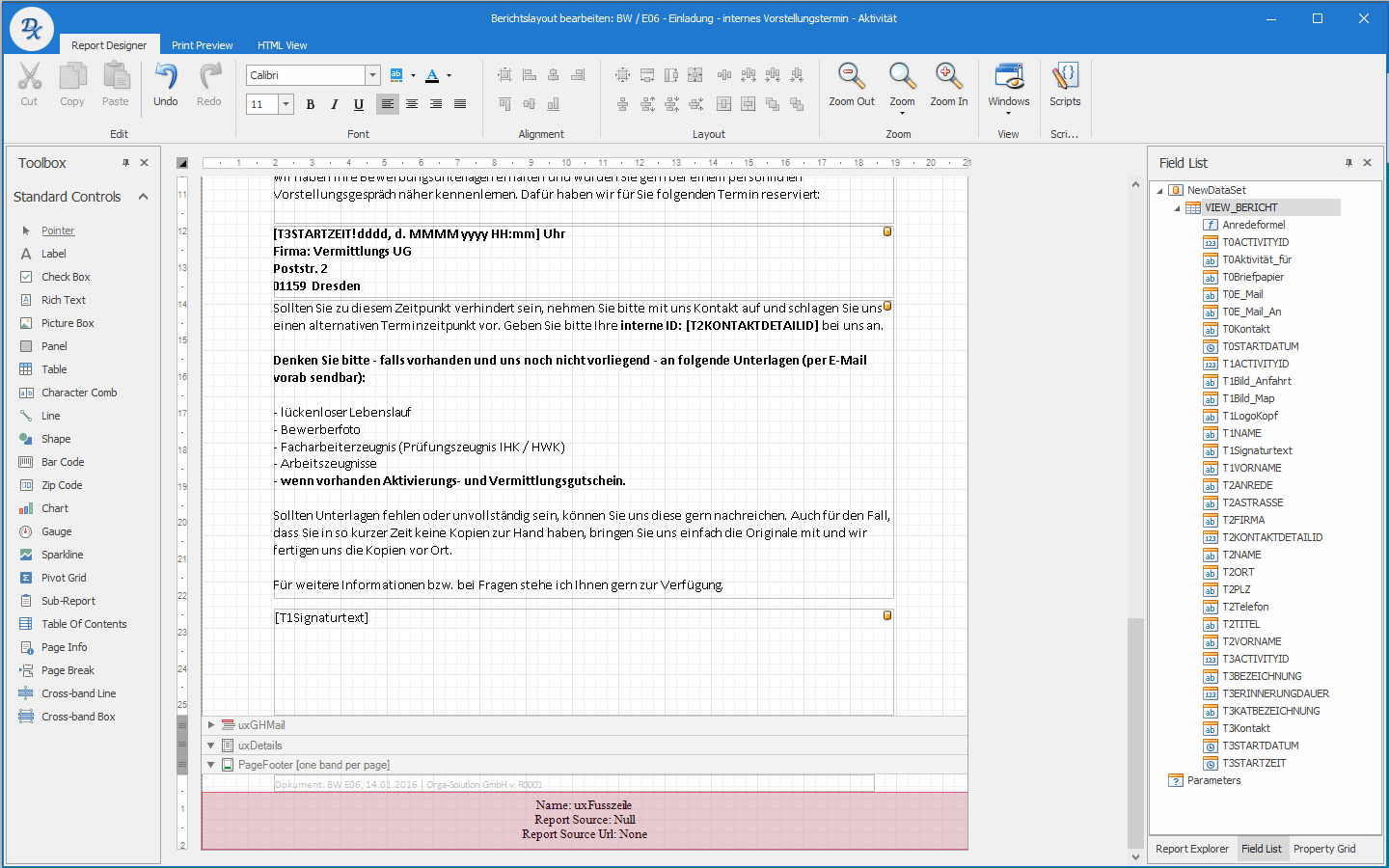Open the background color dropdown arrow
1389x868 pixels.
413,75
